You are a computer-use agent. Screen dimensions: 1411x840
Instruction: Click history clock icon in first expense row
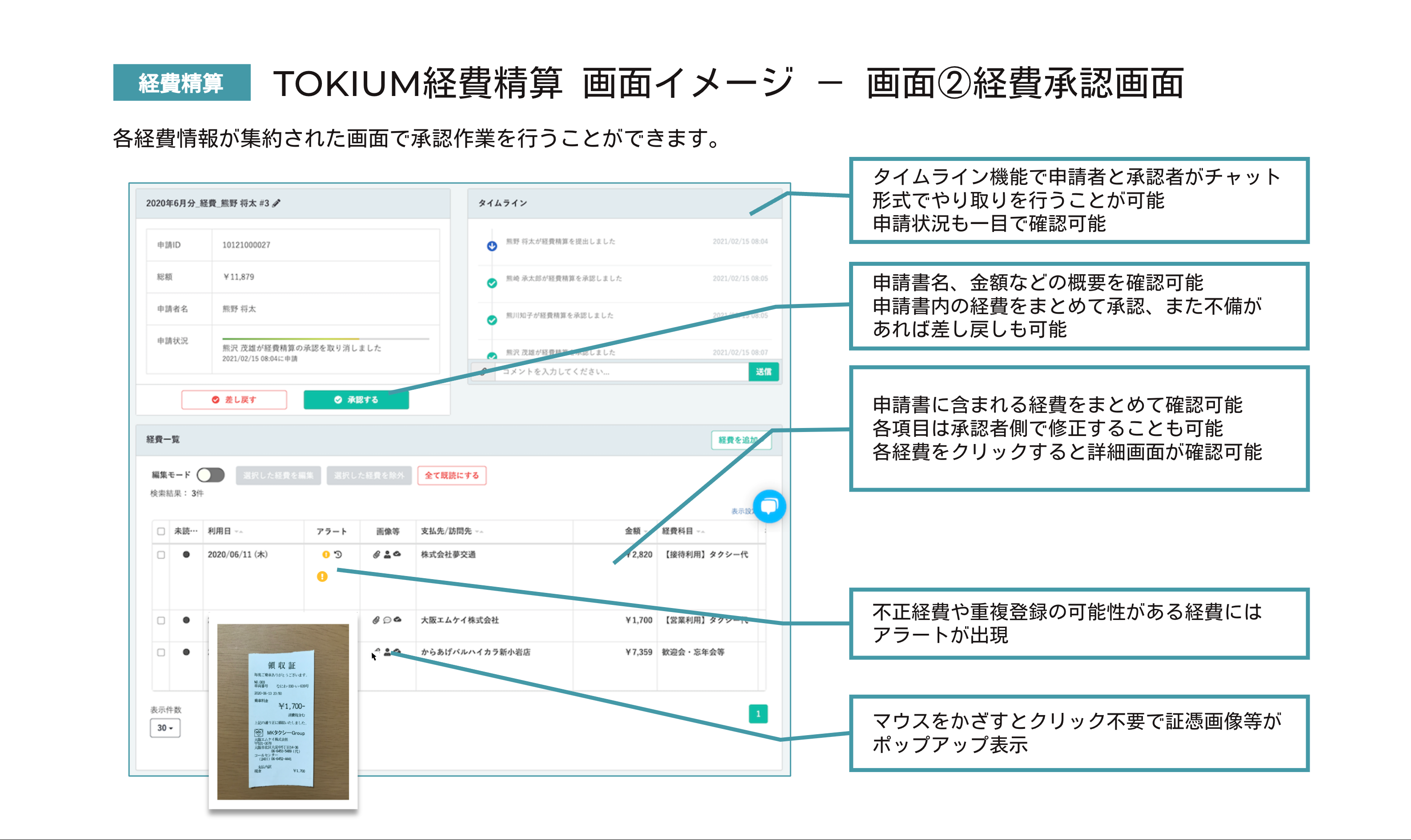(x=338, y=555)
